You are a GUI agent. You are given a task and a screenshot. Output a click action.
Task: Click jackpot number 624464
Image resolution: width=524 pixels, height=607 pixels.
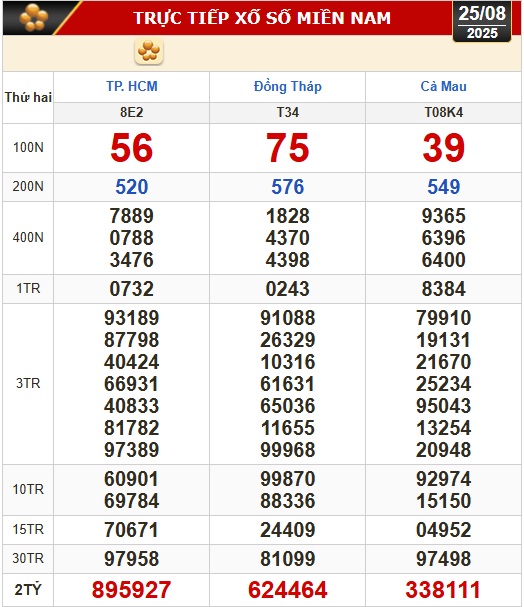click(x=288, y=590)
